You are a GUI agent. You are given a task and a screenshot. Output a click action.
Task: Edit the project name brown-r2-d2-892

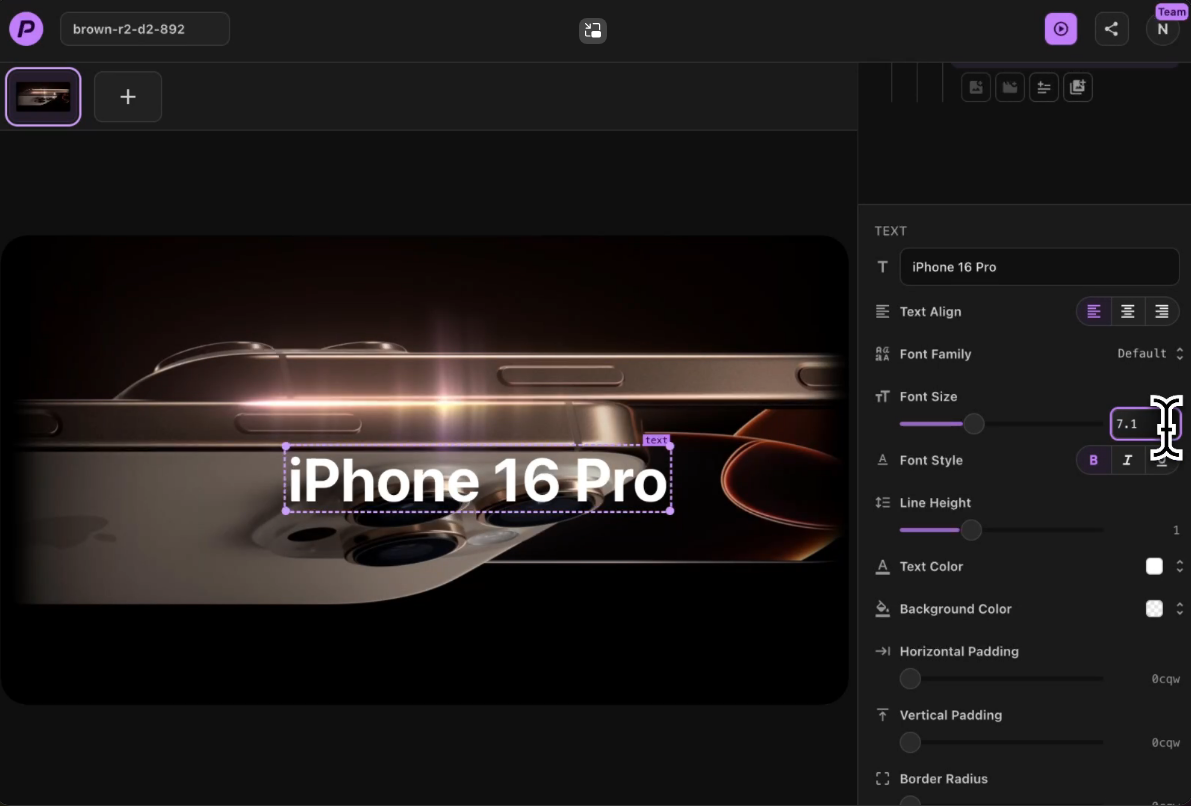pyautogui.click(x=144, y=29)
